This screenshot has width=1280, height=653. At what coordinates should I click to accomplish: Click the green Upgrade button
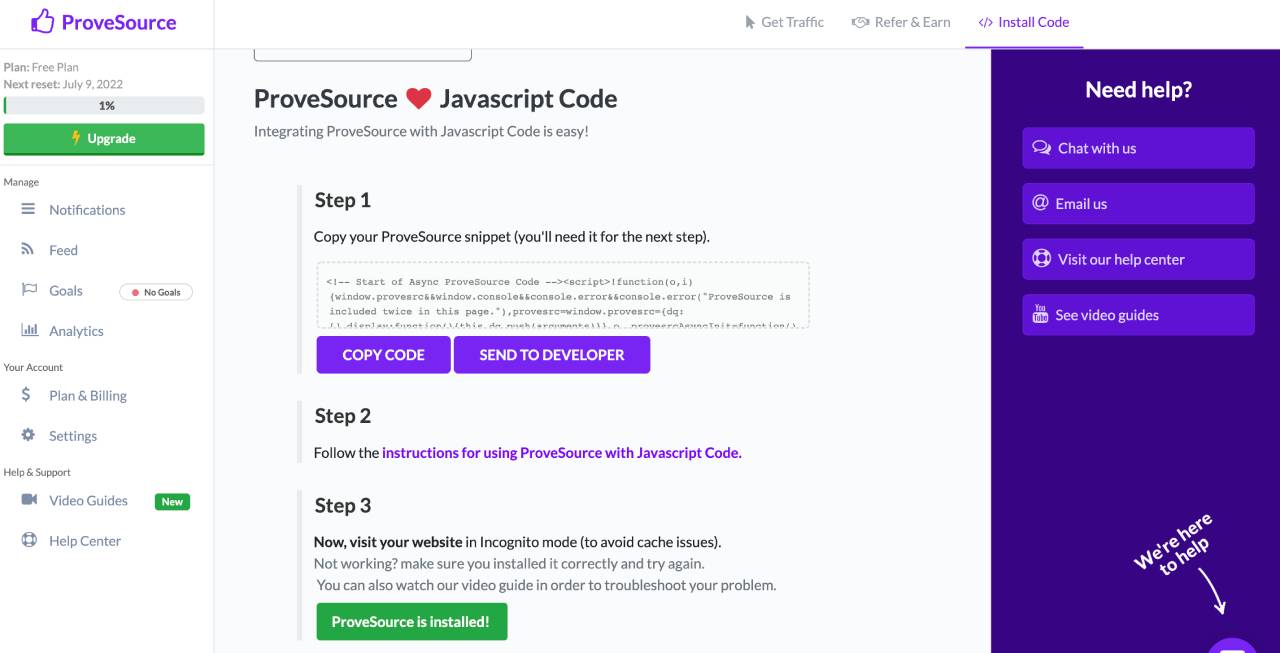[104, 139]
